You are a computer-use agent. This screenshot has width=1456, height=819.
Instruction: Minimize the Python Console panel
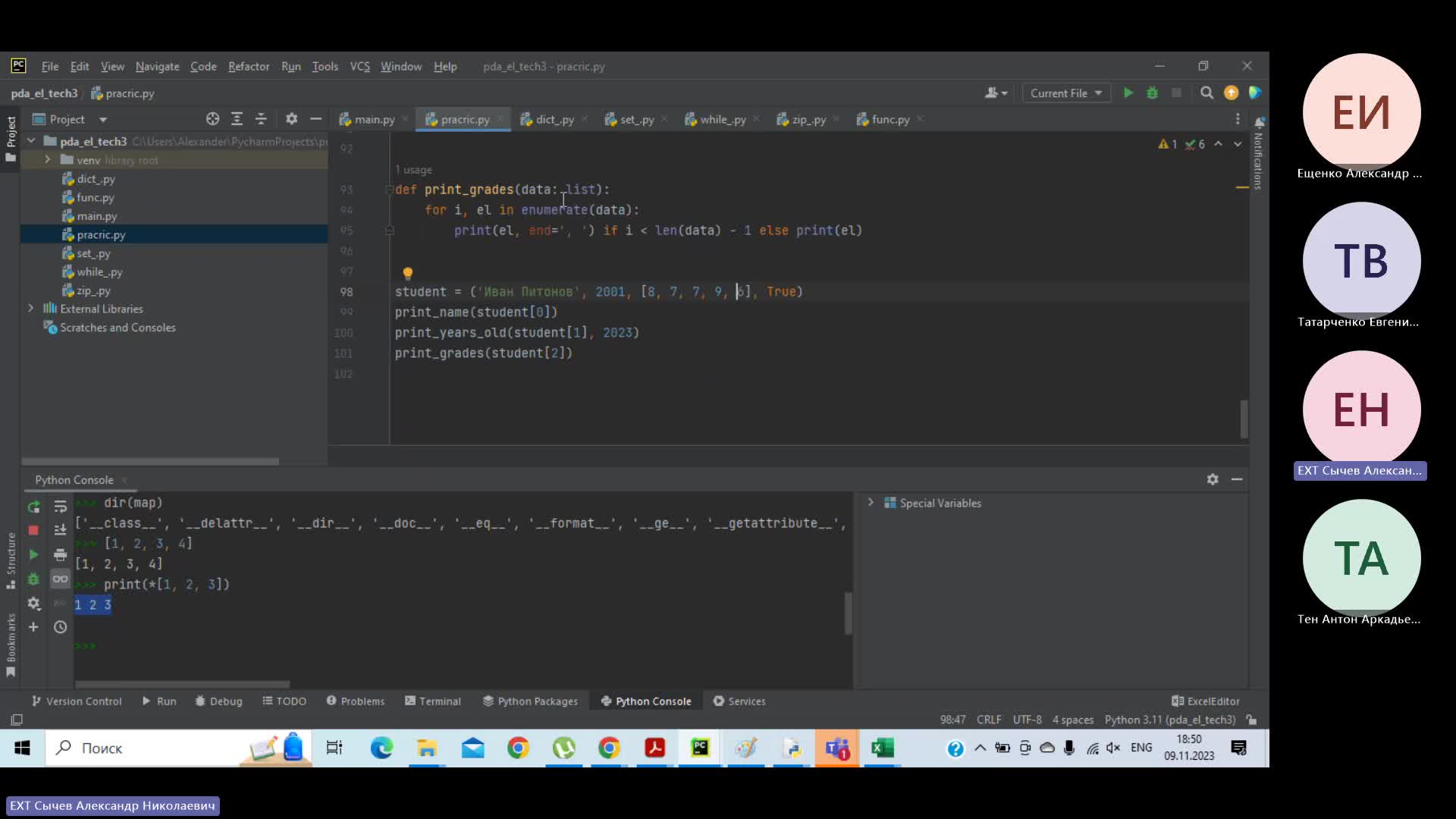click(1237, 479)
